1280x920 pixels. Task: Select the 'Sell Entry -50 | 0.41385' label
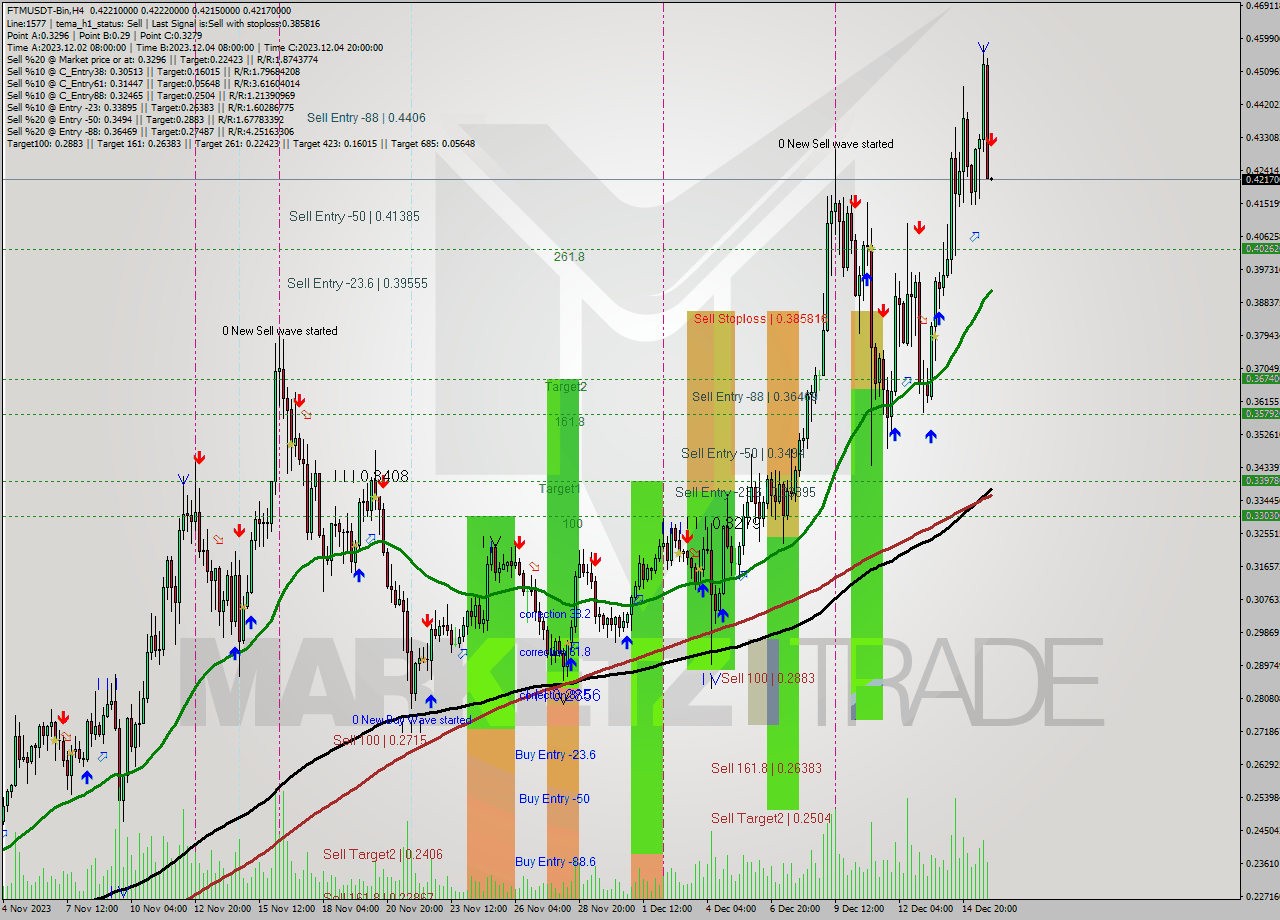click(354, 216)
